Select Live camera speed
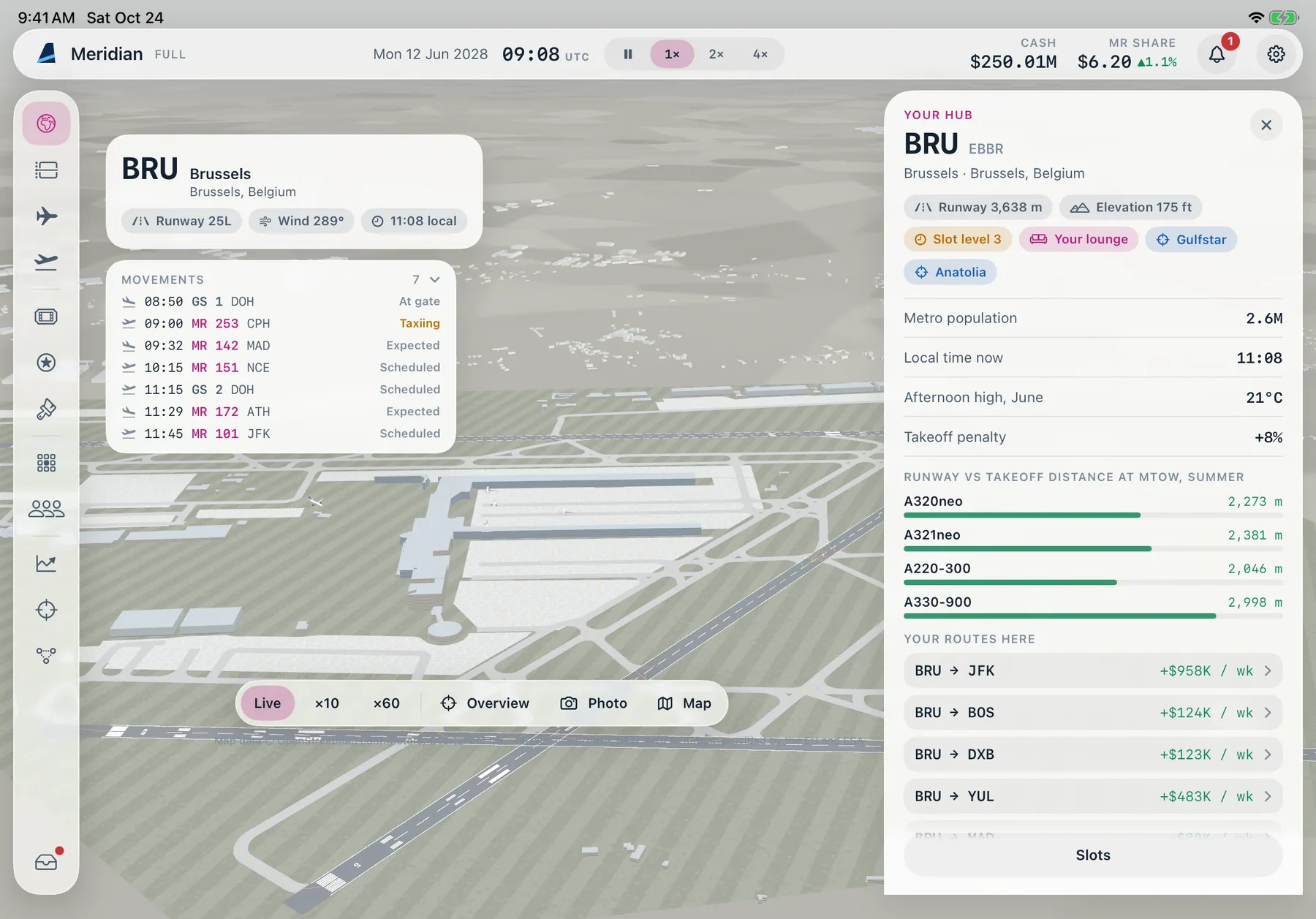Viewport: 1316px width, 919px height. [x=268, y=703]
